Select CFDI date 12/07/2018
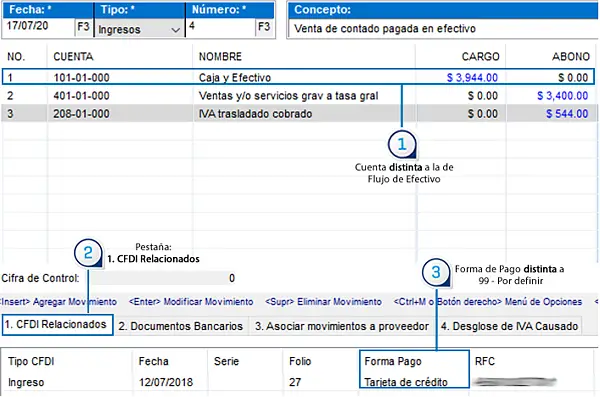600x397 pixels. pos(166,382)
